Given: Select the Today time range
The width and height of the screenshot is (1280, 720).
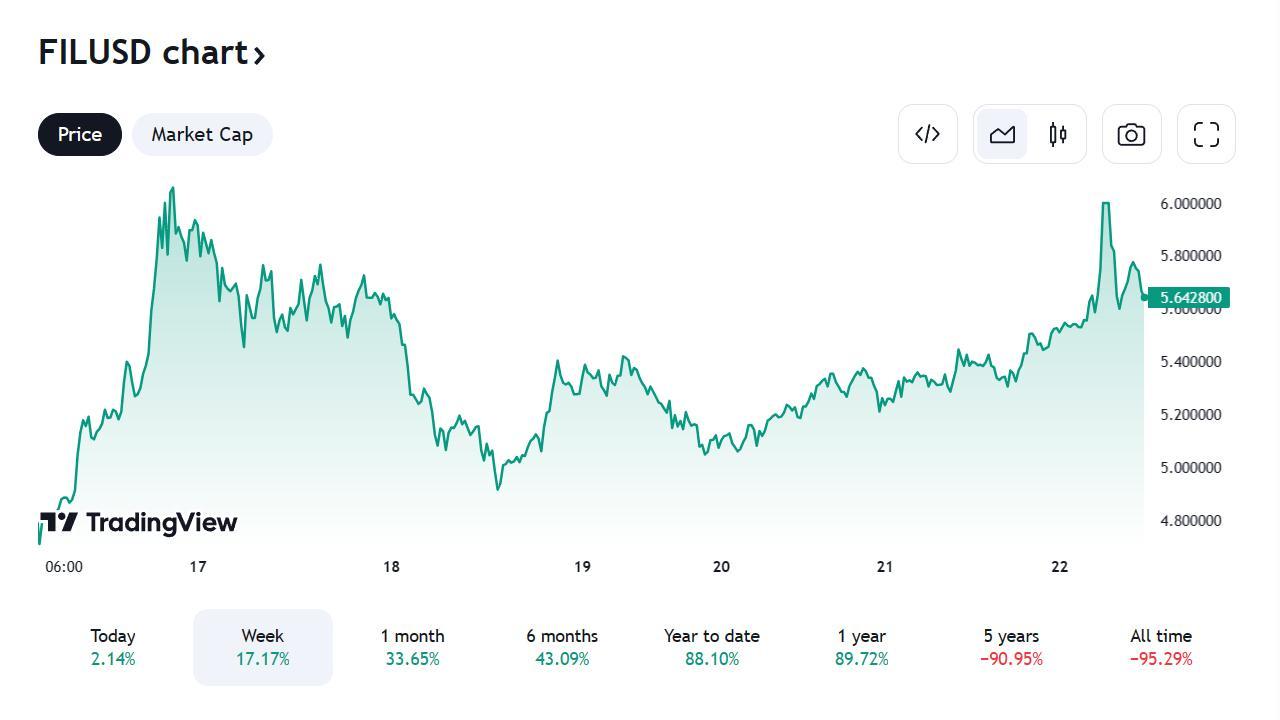Looking at the screenshot, I should tap(113, 647).
